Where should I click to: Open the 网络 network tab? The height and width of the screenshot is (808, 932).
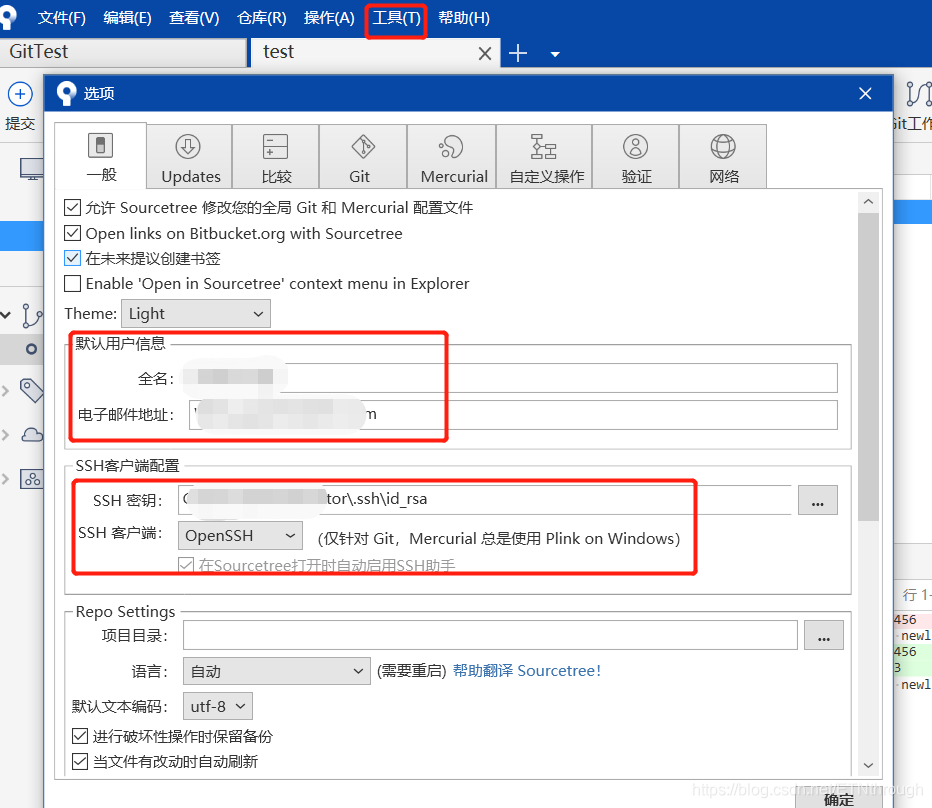click(x=723, y=157)
